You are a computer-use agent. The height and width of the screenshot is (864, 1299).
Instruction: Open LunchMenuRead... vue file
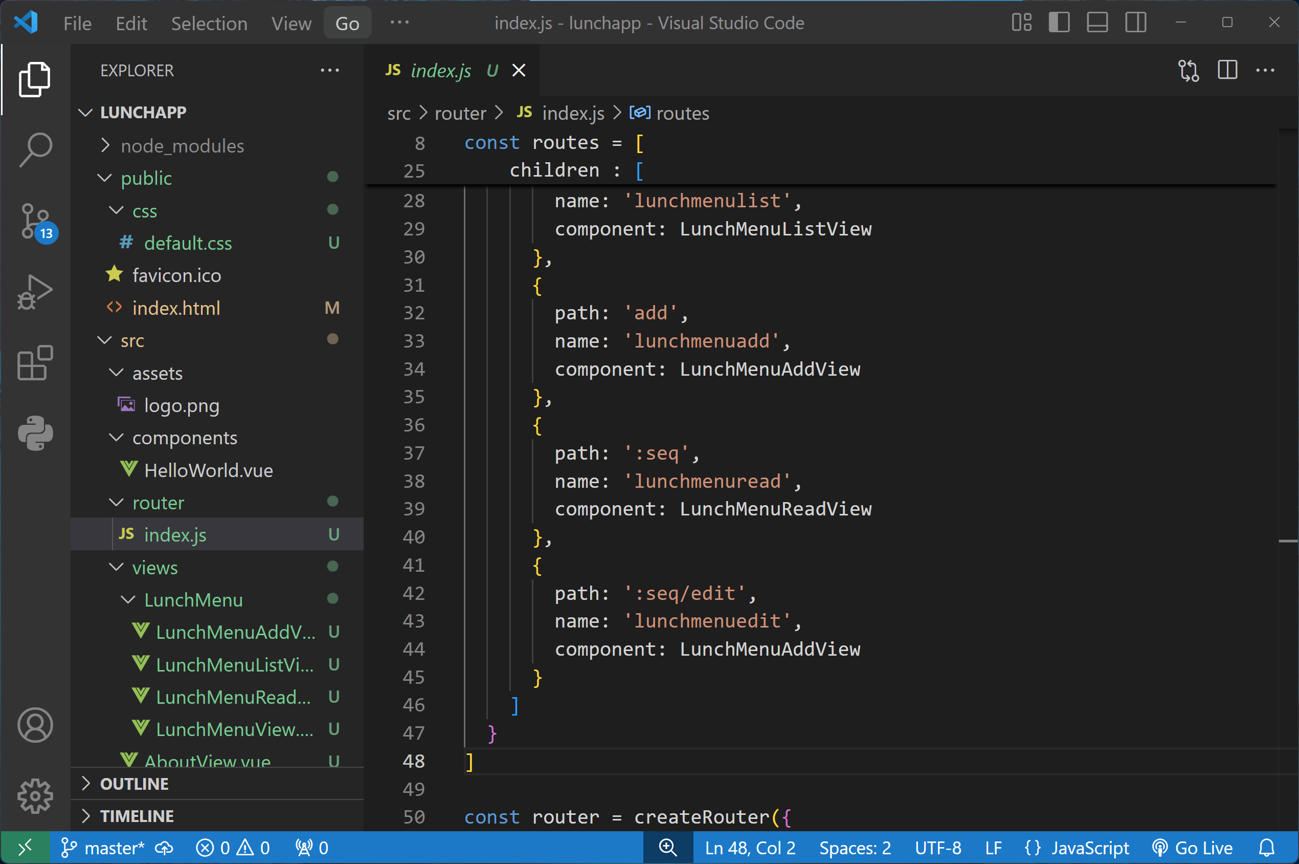217,697
